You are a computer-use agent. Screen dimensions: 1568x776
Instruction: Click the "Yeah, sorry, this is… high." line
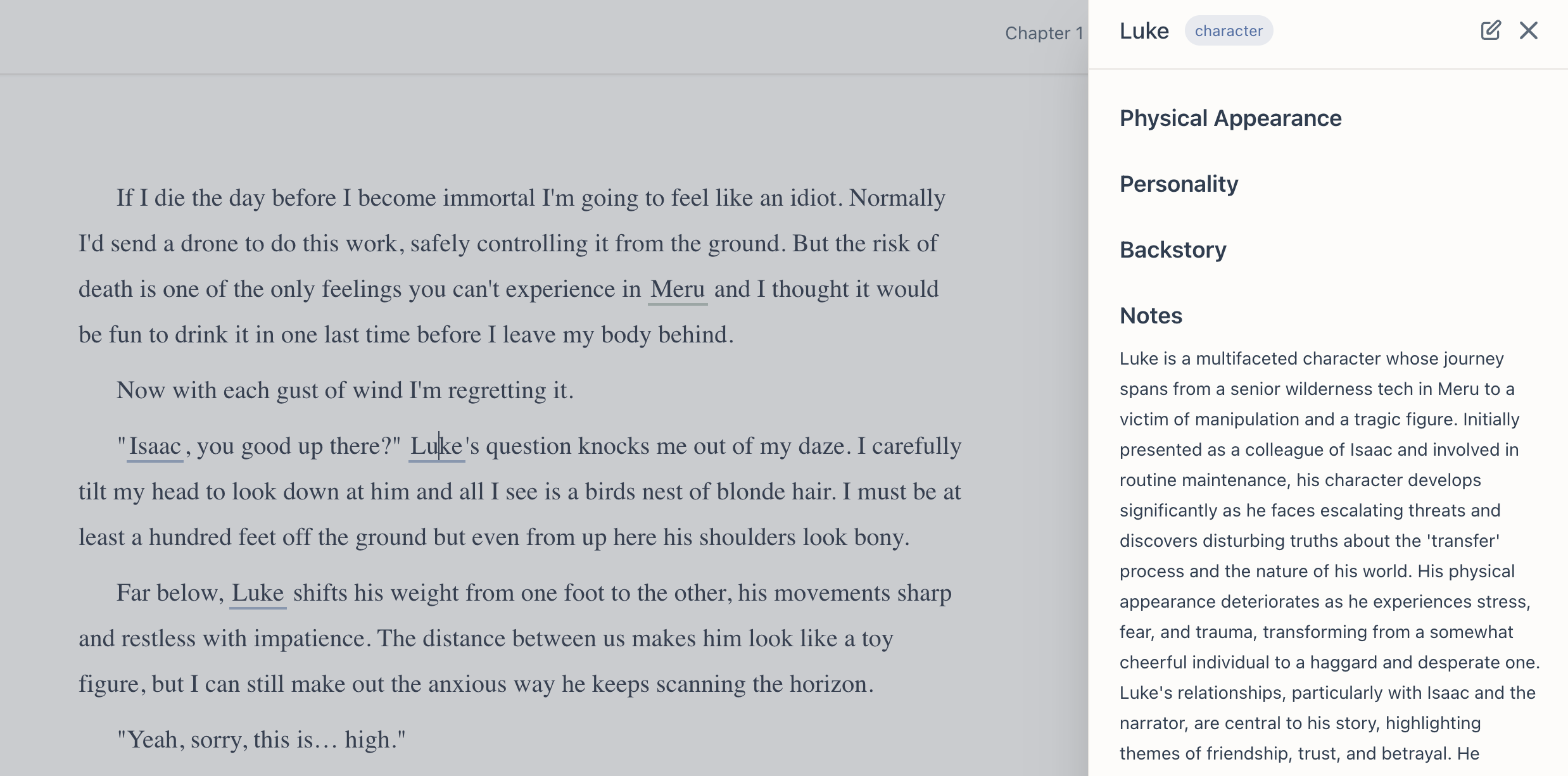[x=261, y=740]
